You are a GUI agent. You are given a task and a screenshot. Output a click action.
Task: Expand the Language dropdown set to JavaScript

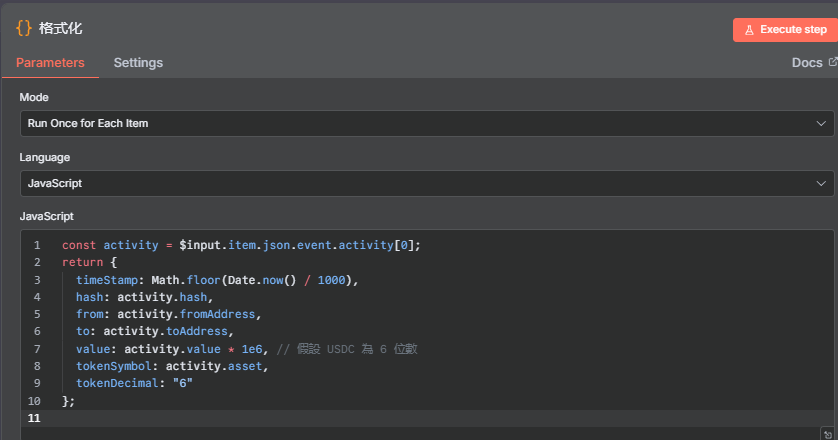pos(427,183)
